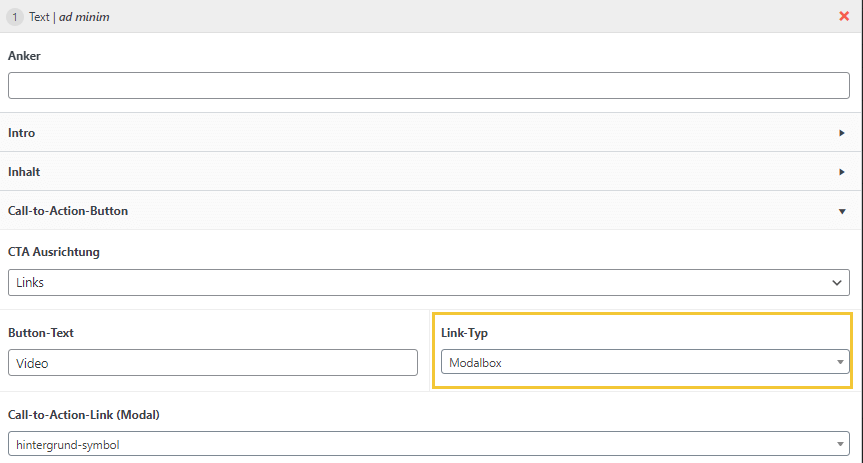This screenshot has height=463, width=863.
Task: Click the arrow of the Modalbox select
Action: pyautogui.click(x=840, y=363)
